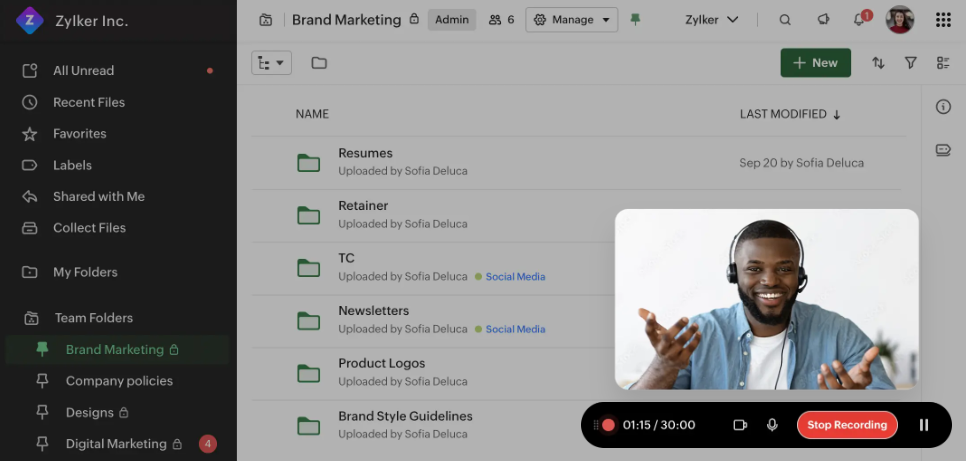Open the announcements megaphone icon
The image size is (966, 461).
point(823,20)
